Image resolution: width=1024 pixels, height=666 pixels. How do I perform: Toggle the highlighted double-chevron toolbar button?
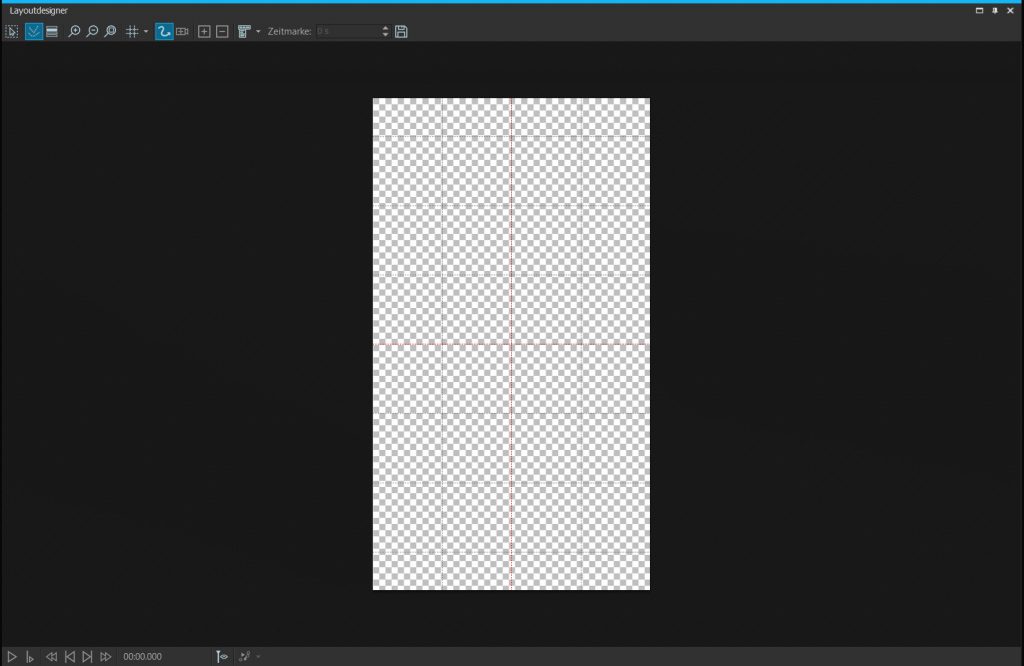(34, 32)
